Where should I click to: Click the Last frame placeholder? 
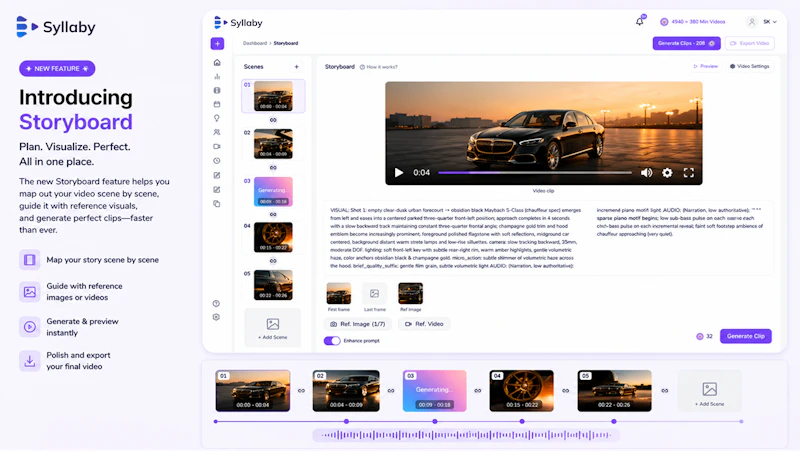tap(374, 293)
